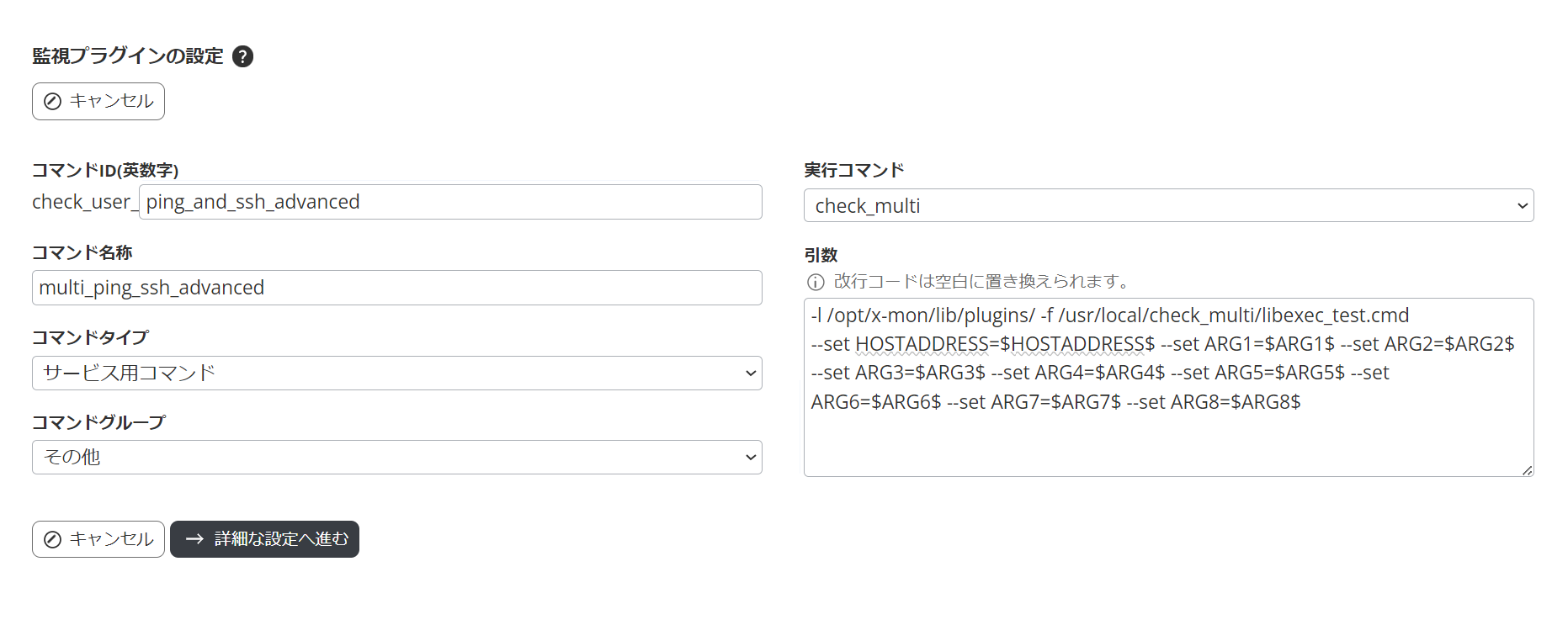Click the info icon beside 改行コード note
This screenshot has height=641, width=1568.
(x=816, y=282)
